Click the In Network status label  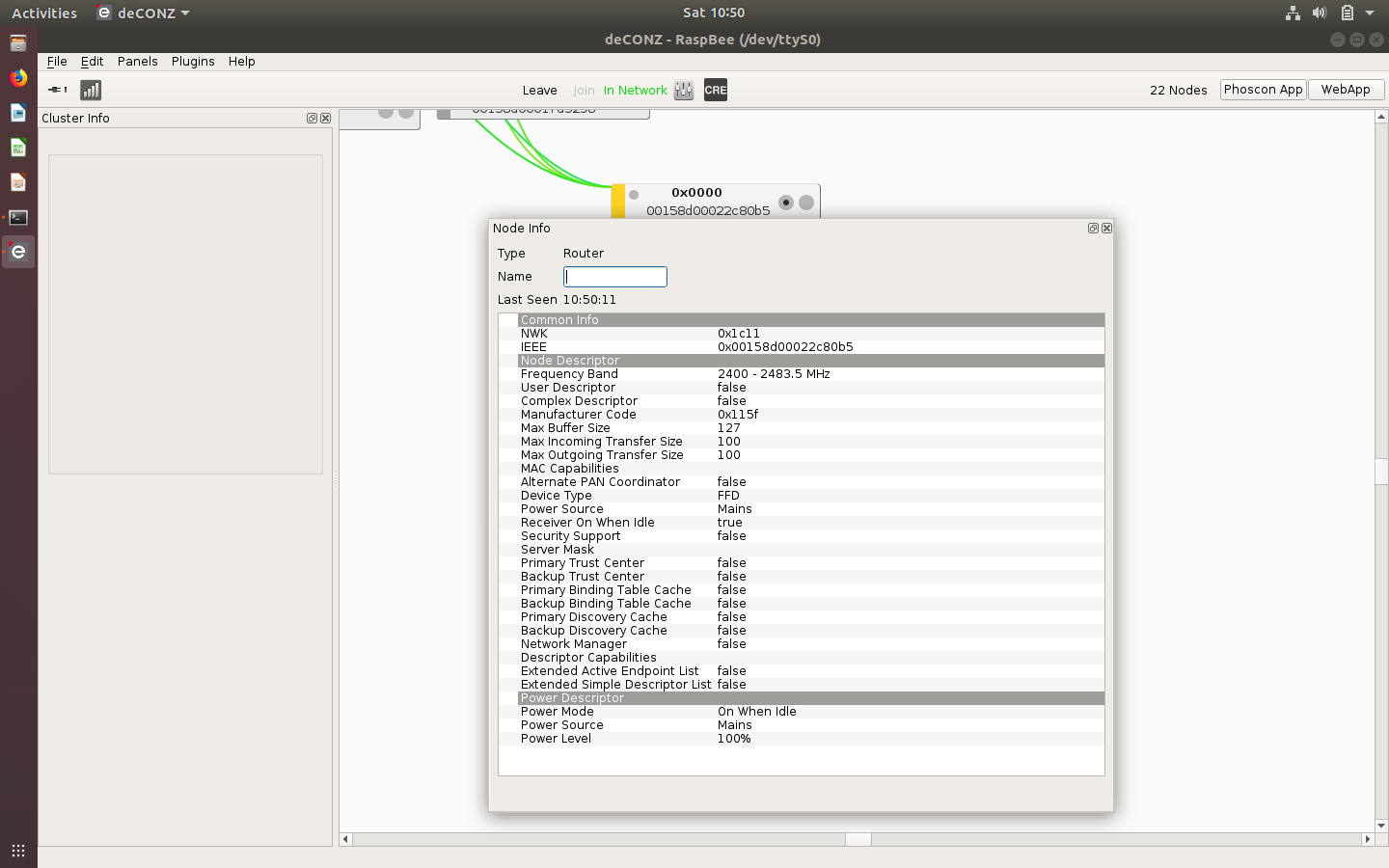coord(636,90)
